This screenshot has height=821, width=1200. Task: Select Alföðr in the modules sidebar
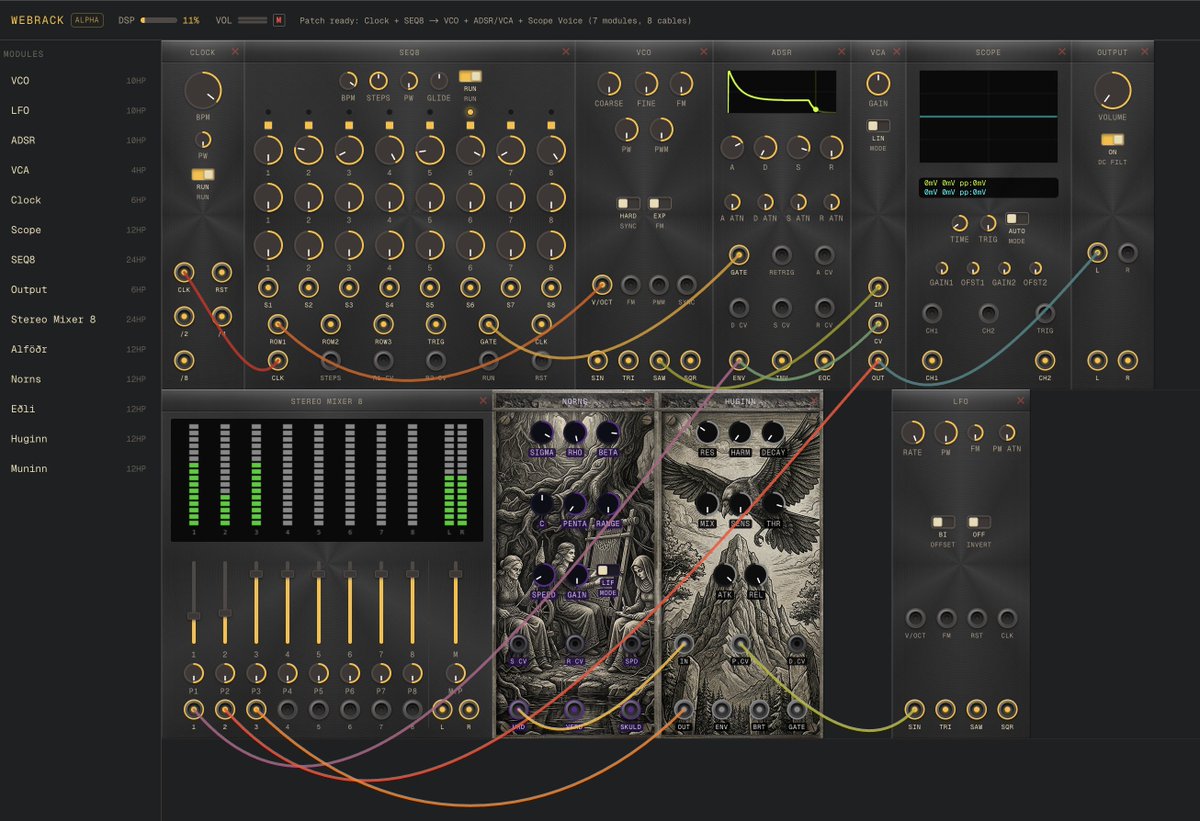[80, 349]
